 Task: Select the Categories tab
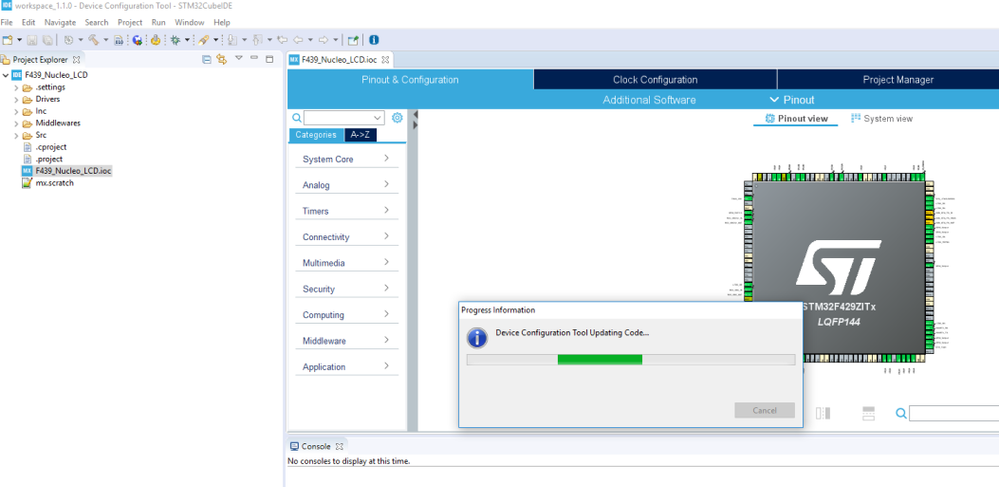click(316, 135)
